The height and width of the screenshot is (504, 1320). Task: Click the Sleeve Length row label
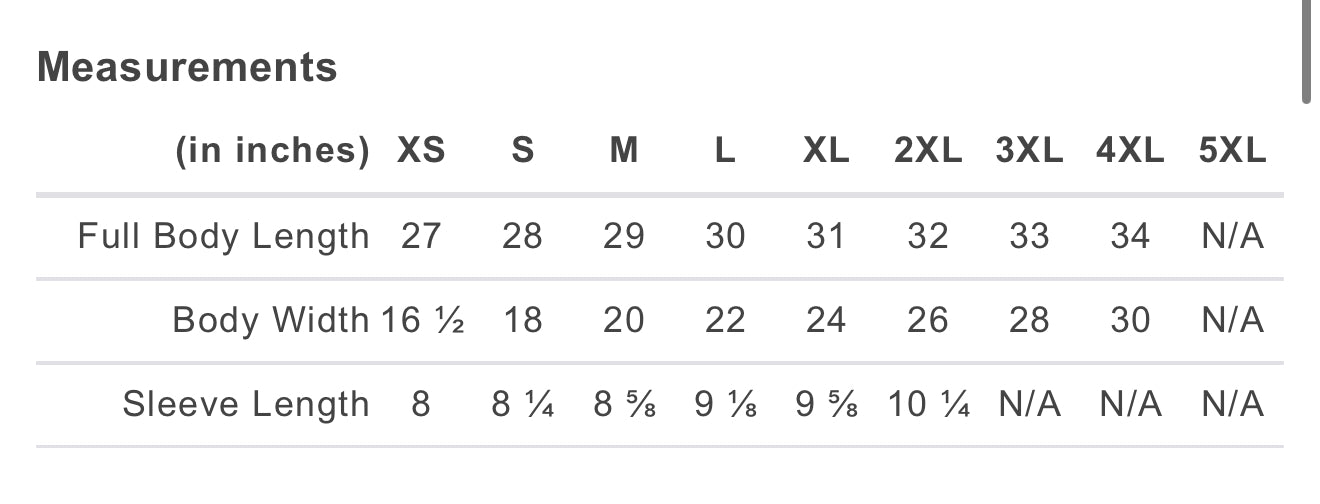[x=246, y=404]
